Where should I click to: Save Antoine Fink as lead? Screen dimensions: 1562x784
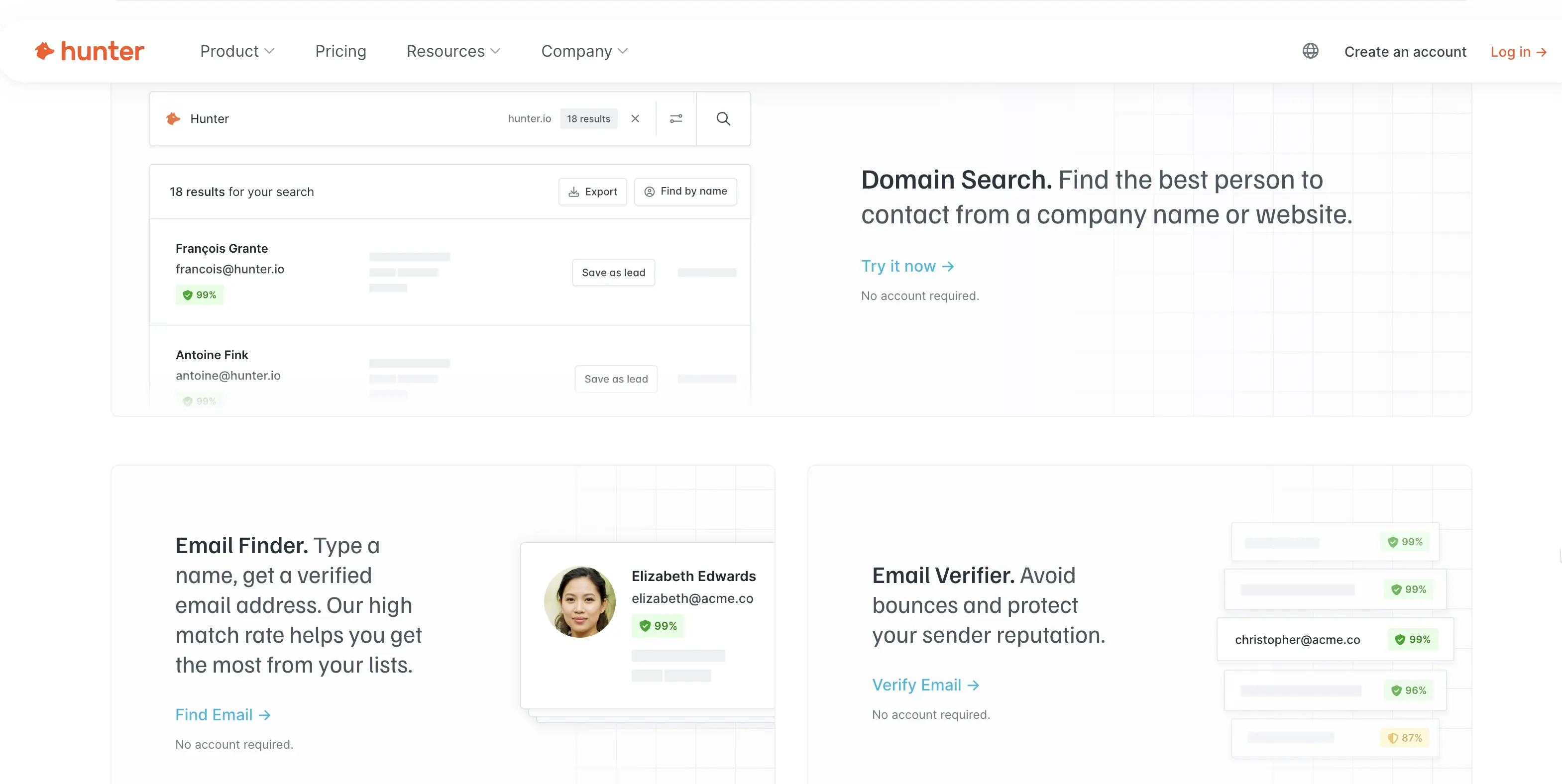(616, 379)
